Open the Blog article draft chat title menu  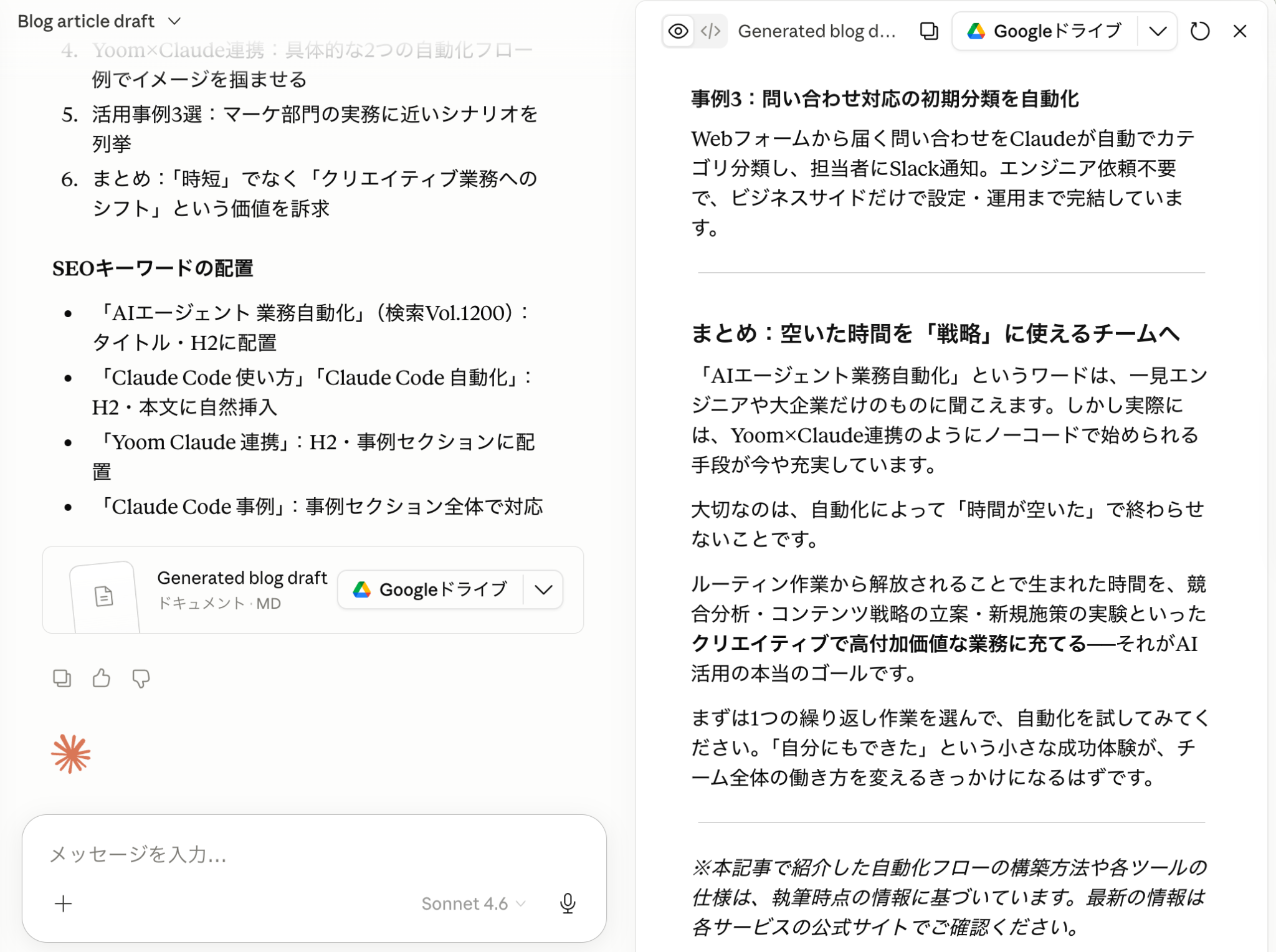pyautogui.click(x=100, y=21)
